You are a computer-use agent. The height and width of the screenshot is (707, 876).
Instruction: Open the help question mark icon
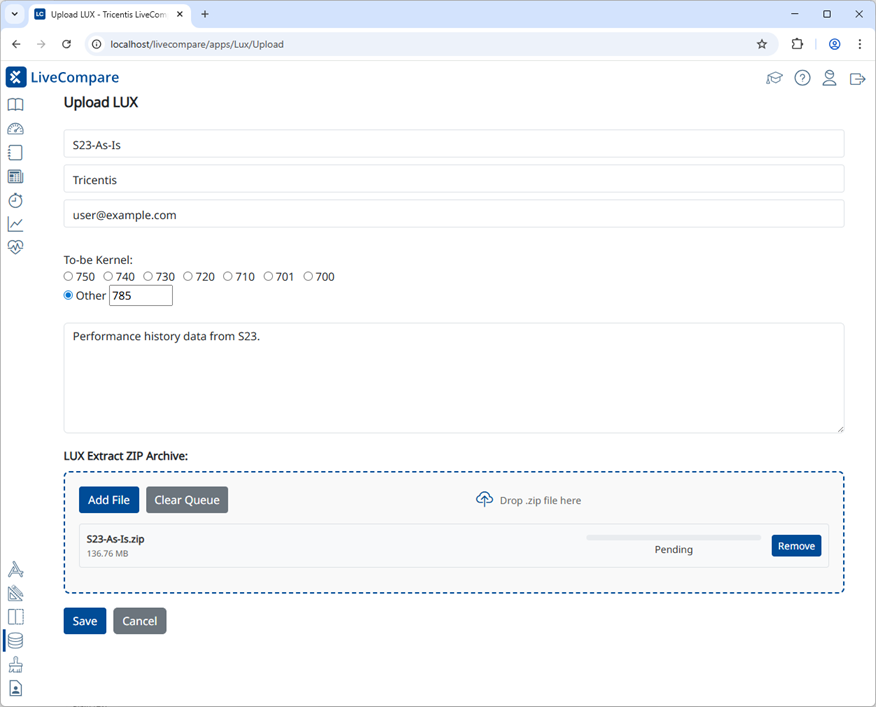tap(802, 77)
